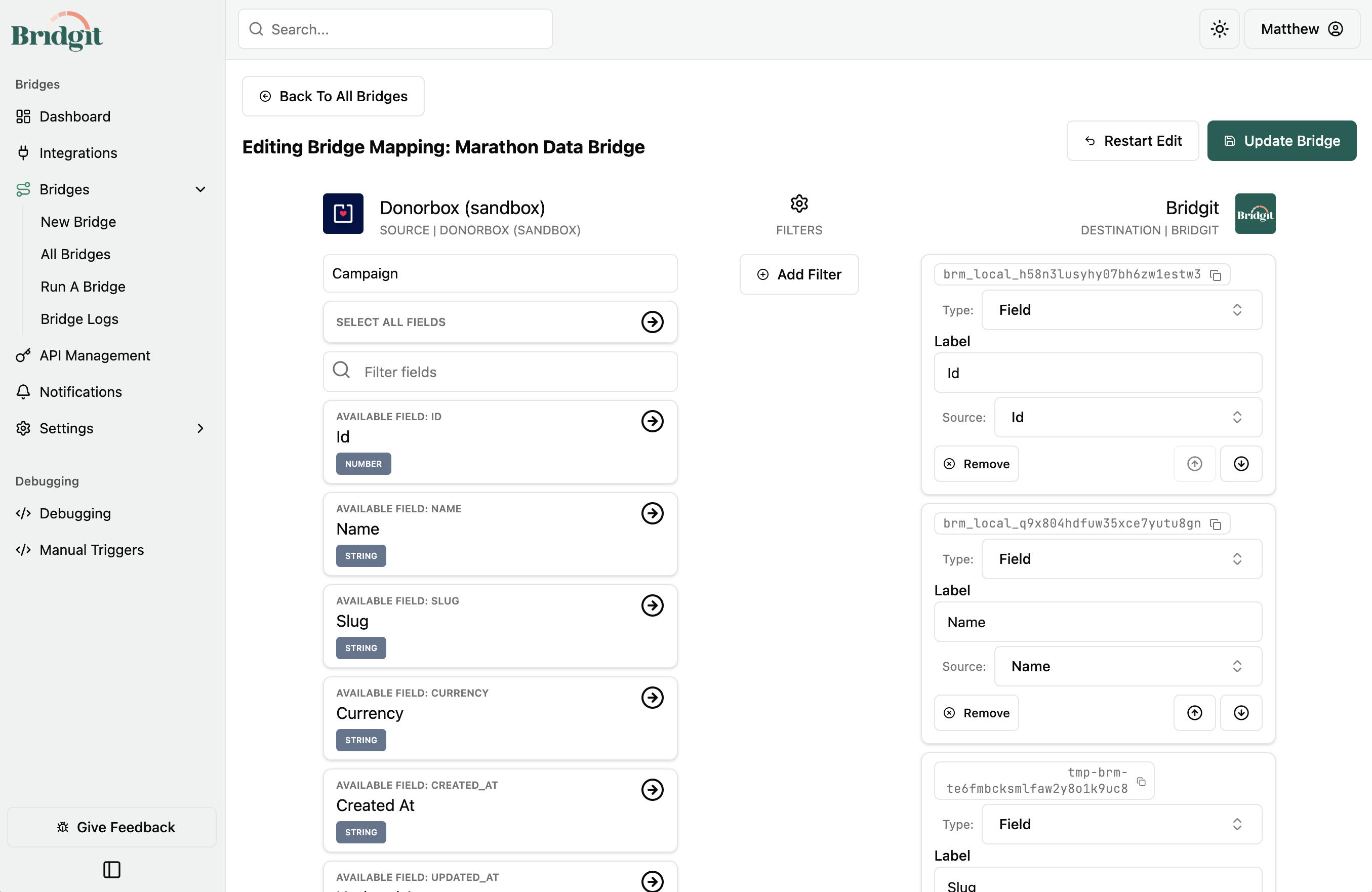Go to Integrations page
Viewport: 1372px width, 892px height.
(x=78, y=153)
